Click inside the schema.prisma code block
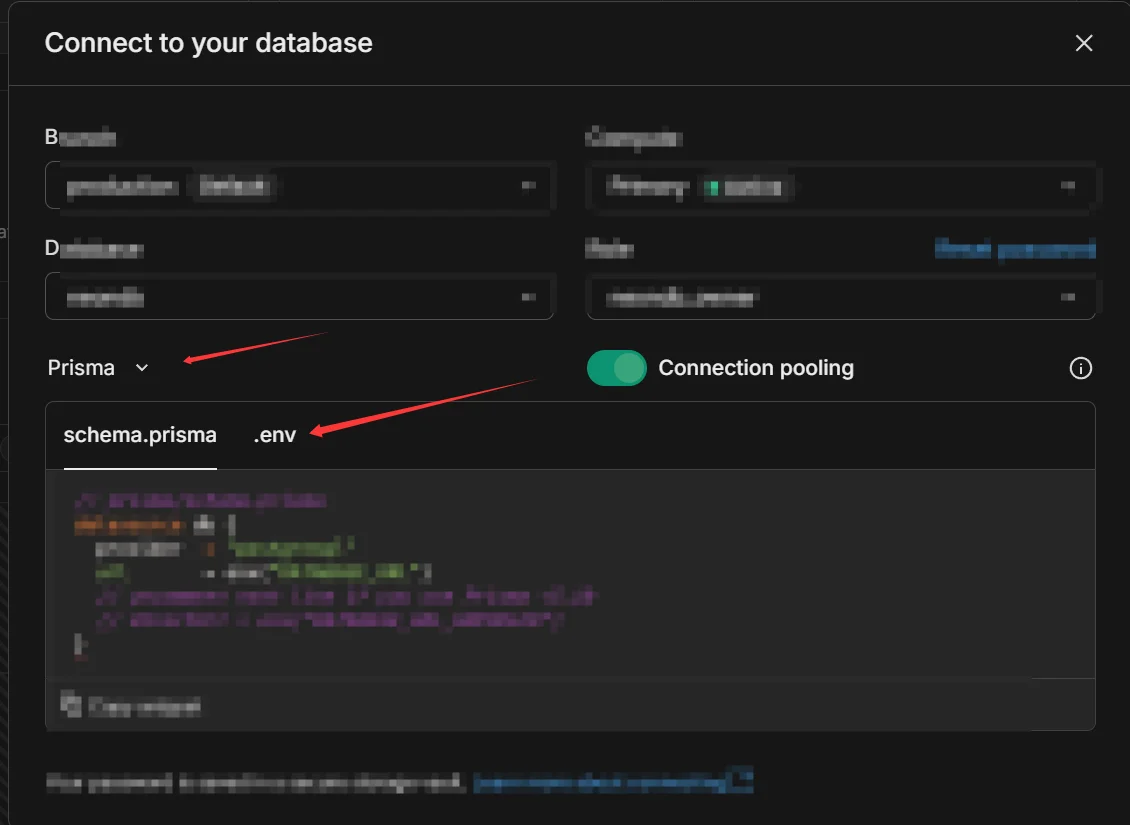This screenshot has height=825, width=1130. pos(570,574)
